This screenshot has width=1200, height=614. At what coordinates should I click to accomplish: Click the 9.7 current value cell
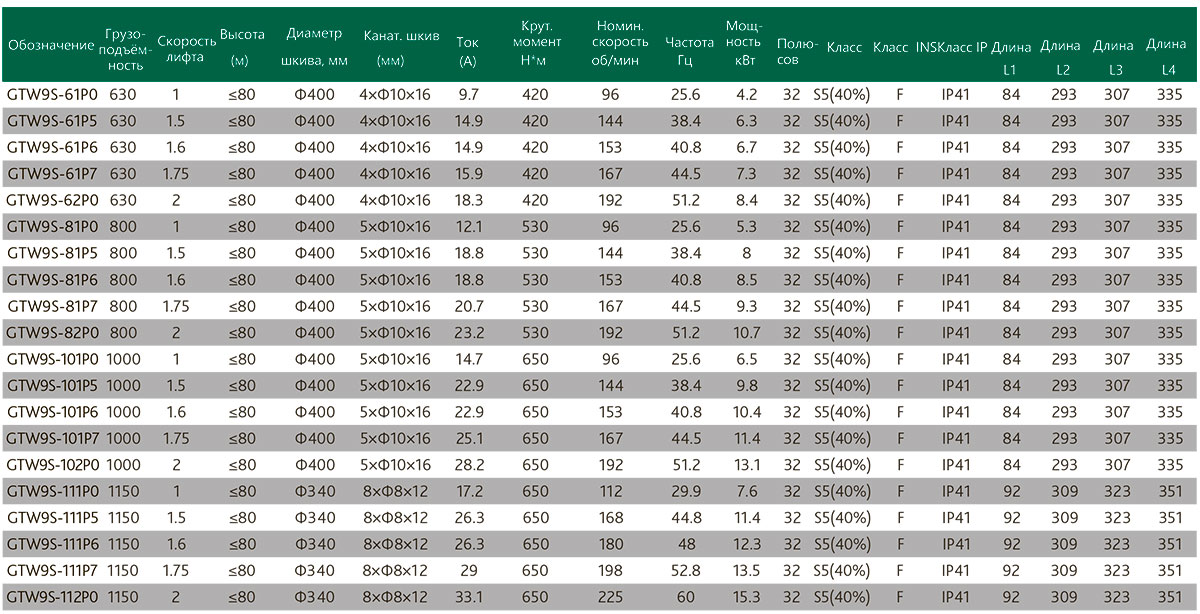click(x=469, y=95)
